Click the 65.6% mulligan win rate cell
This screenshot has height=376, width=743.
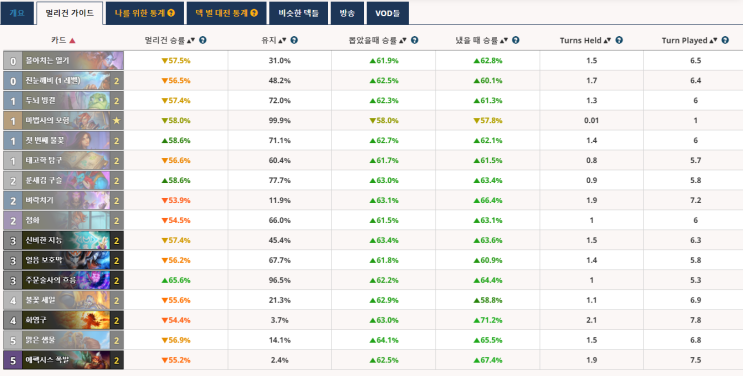coord(176,280)
